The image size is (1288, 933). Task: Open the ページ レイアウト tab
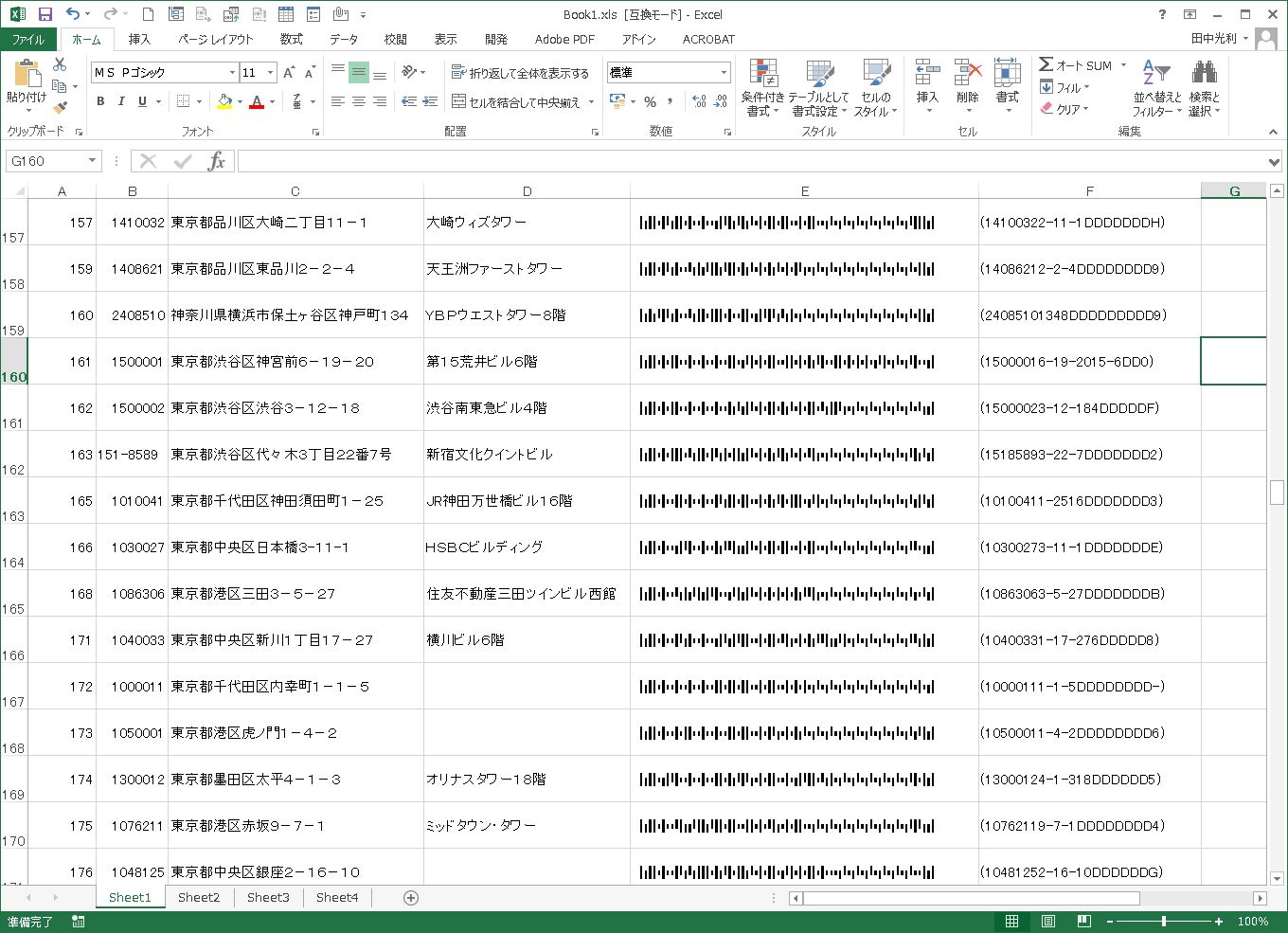coord(216,39)
